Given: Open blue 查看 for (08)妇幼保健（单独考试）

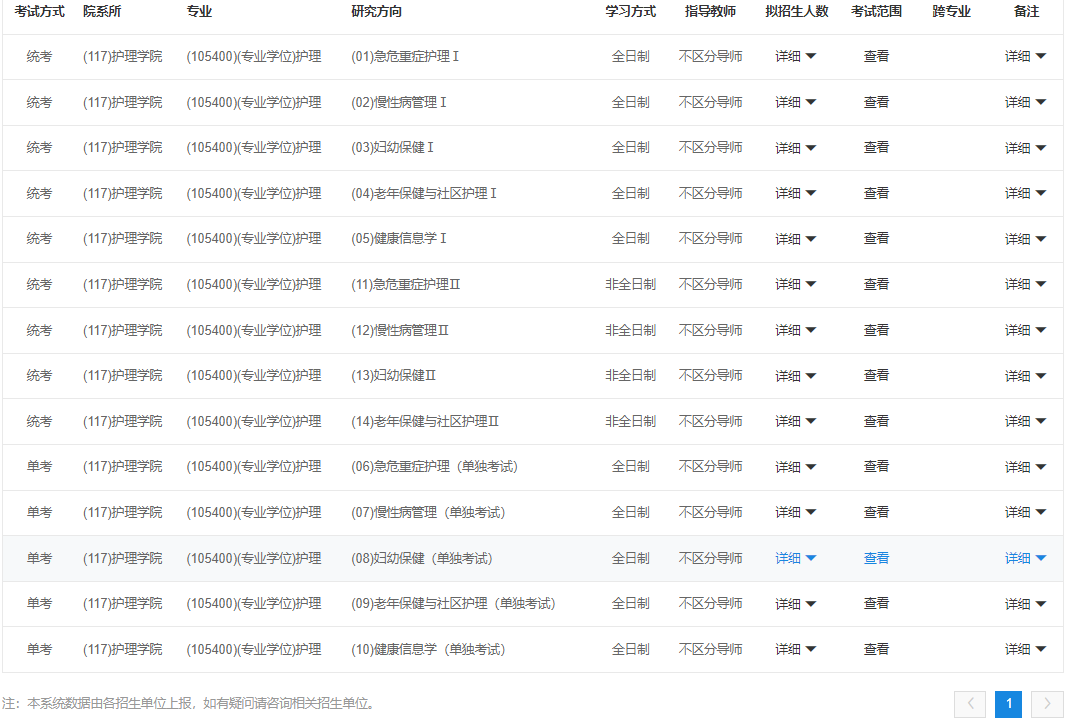Looking at the screenshot, I should tap(876, 558).
